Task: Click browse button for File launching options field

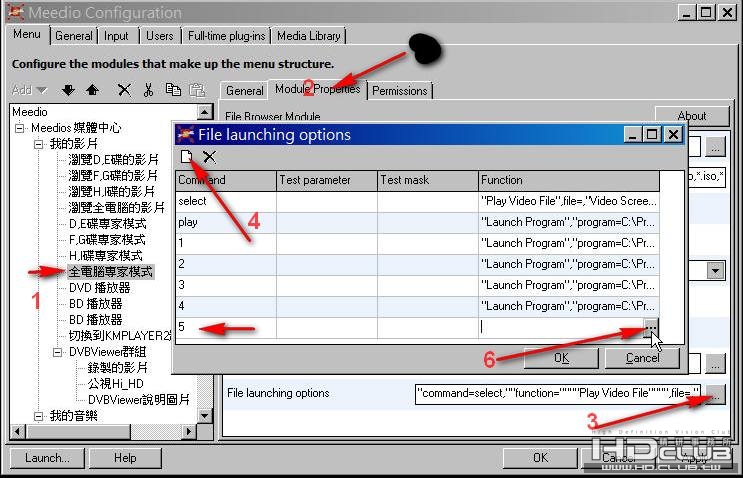Action: 716,394
